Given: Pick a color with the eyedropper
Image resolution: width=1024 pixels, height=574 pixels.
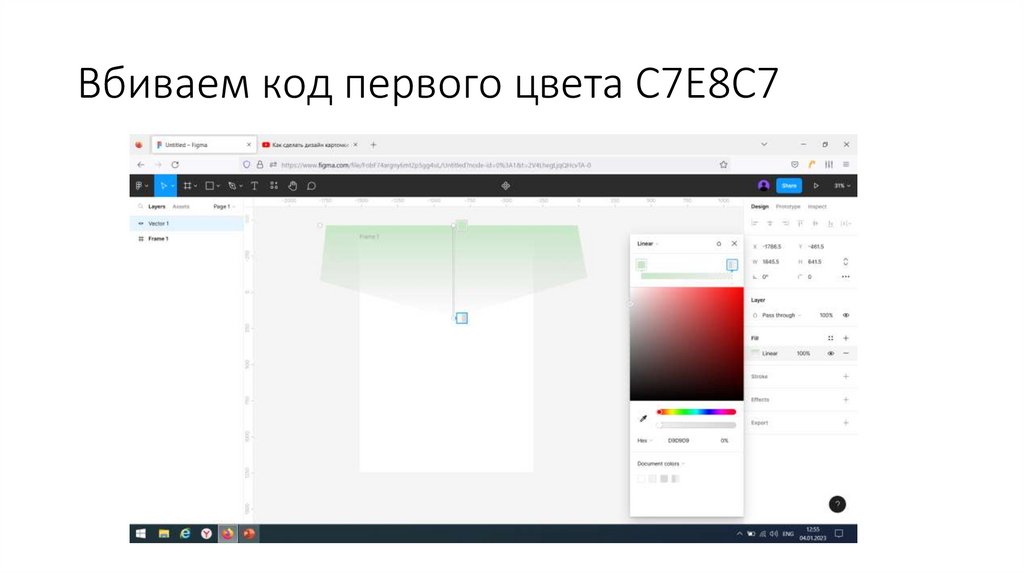Looking at the screenshot, I should [x=643, y=419].
